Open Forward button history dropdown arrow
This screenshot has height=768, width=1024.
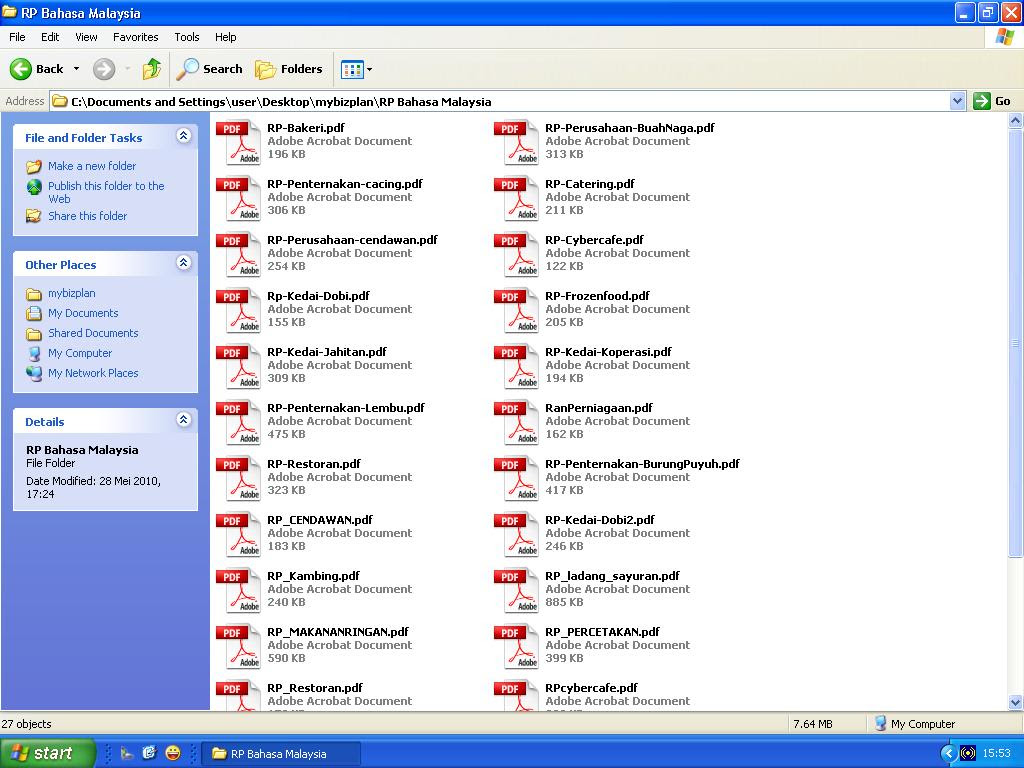tap(127, 69)
